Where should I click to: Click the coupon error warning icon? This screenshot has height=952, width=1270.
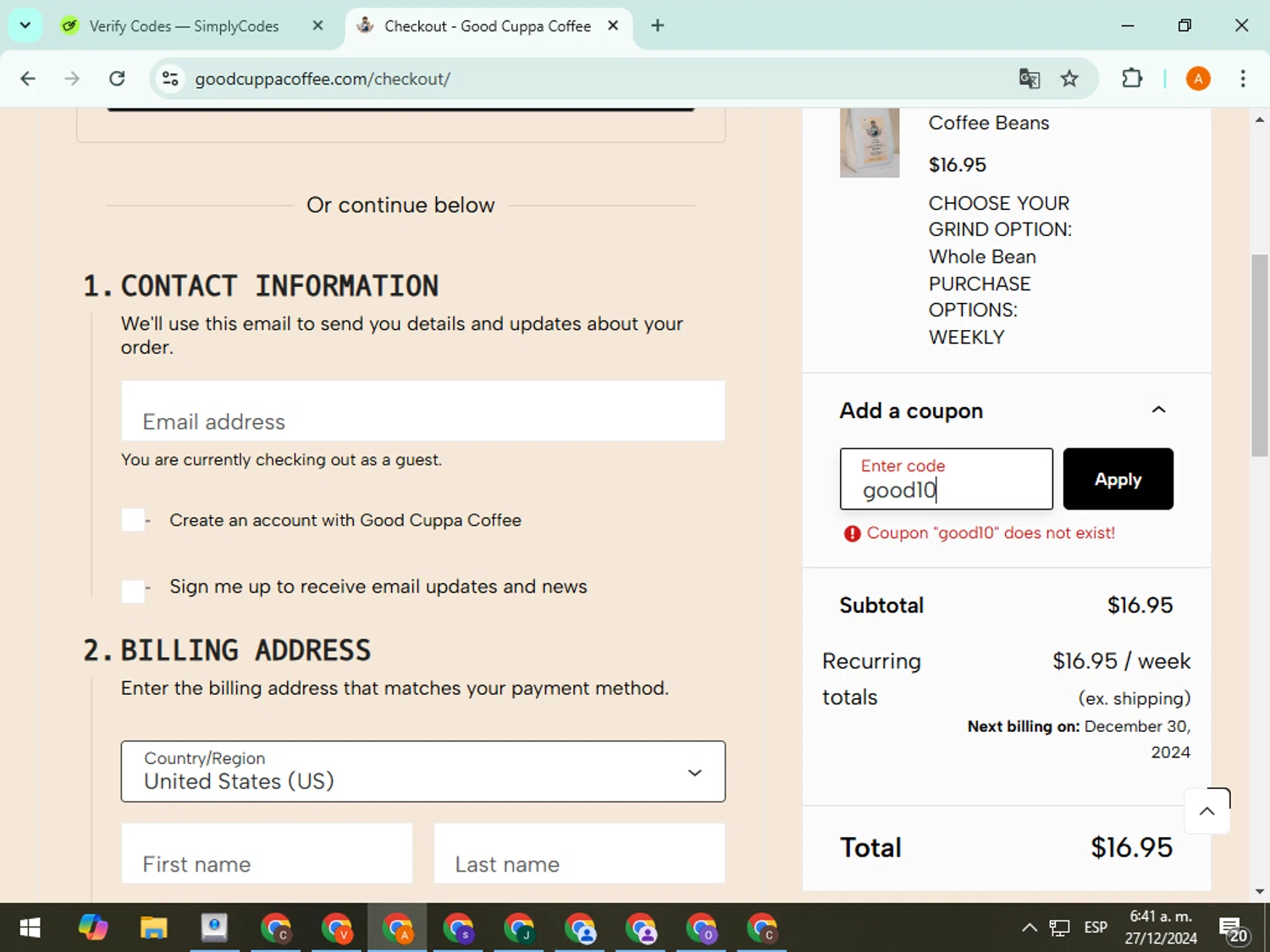[x=852, y=533]
